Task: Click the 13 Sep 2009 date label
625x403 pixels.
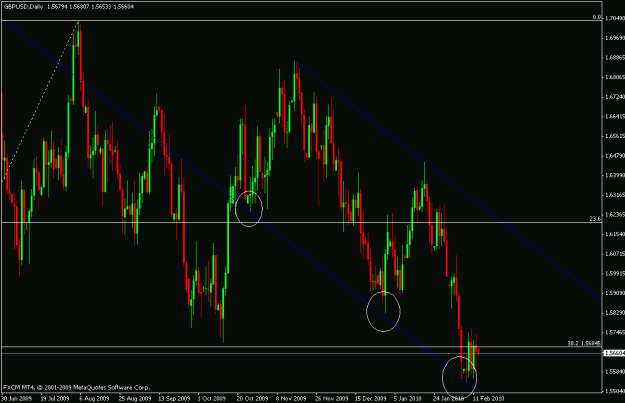Action: (174, 398)
